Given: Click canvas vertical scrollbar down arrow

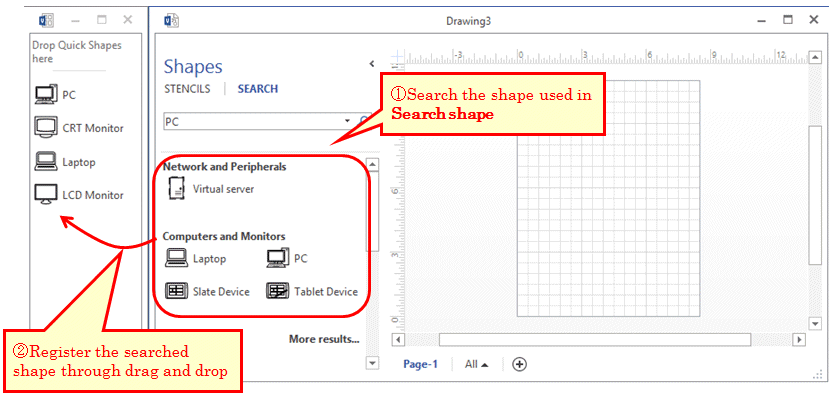Looking at the screenshot, I should [x=815, y=324].
